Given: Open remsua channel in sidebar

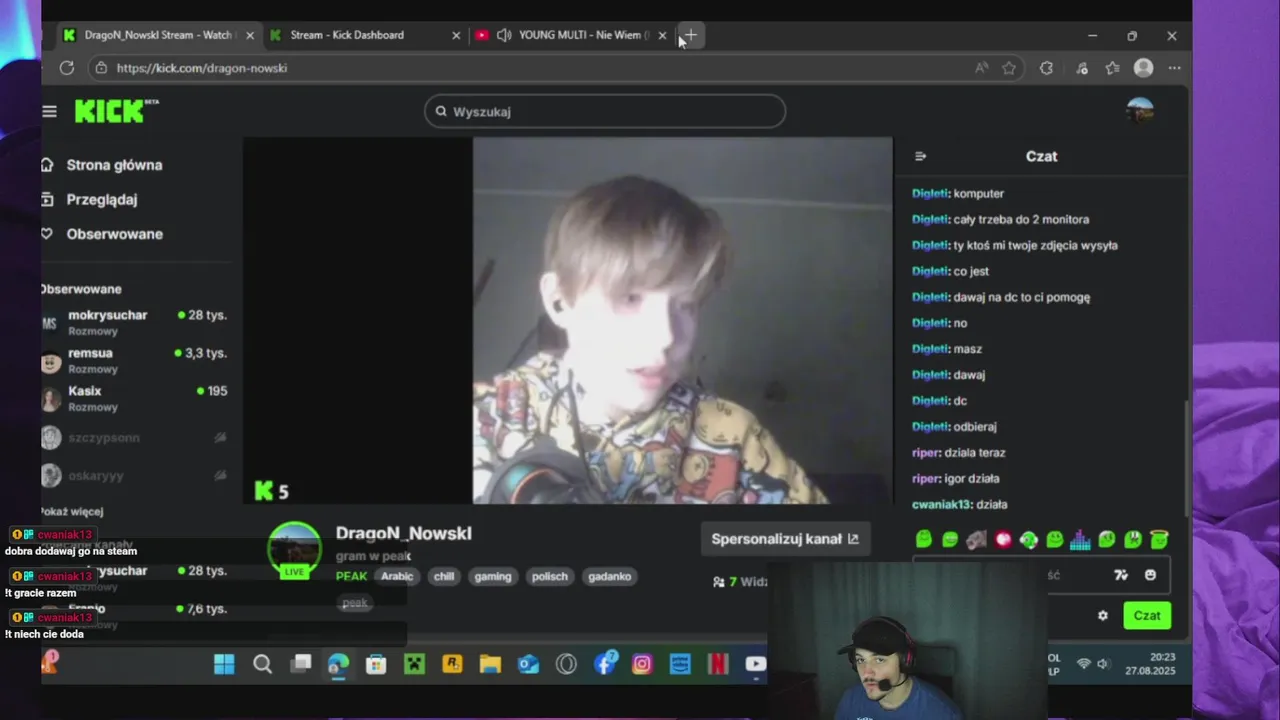Looking at the screenshot, I should 135,360.
